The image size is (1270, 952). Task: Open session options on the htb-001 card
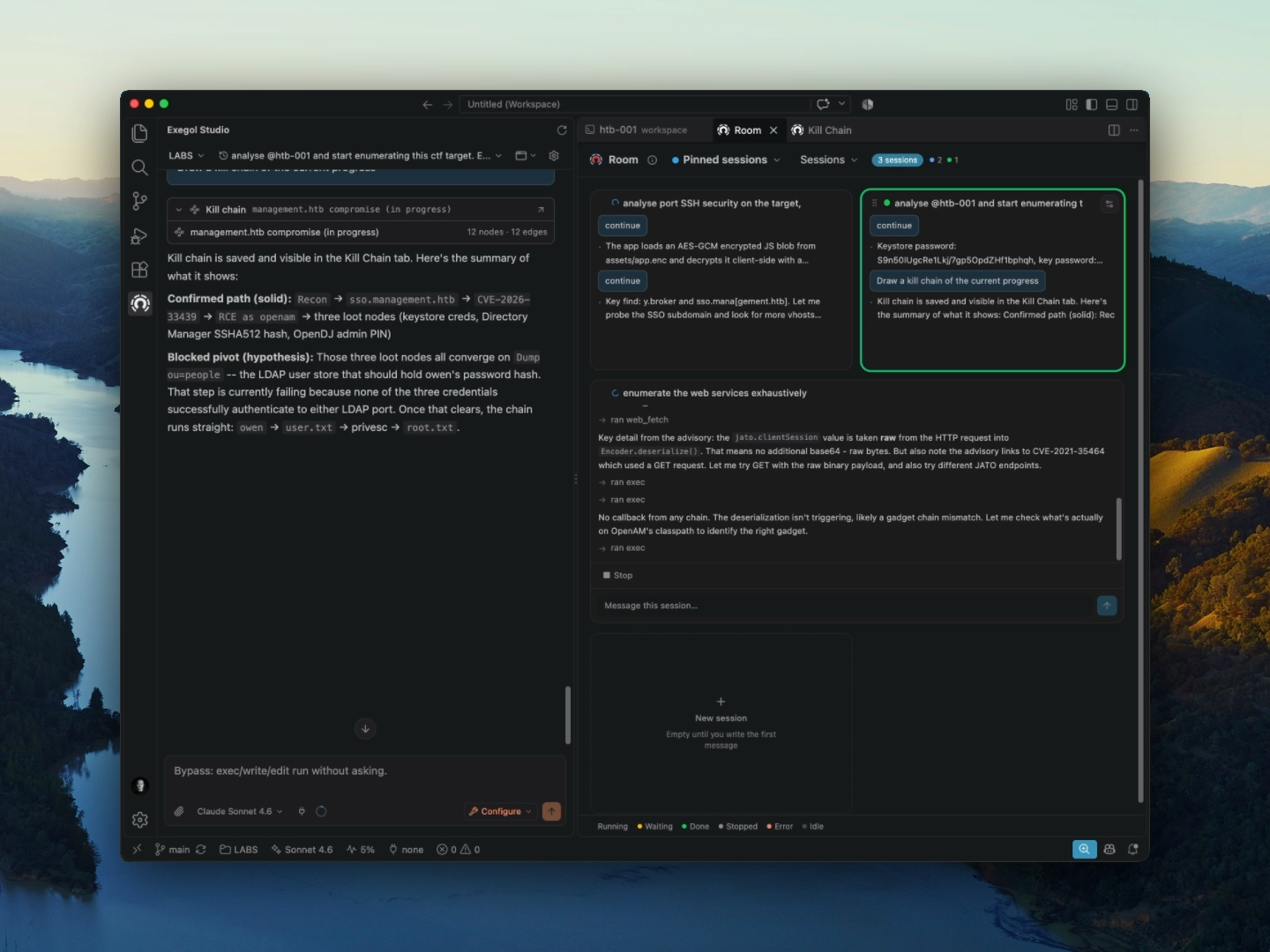(x=1109, y=204)
